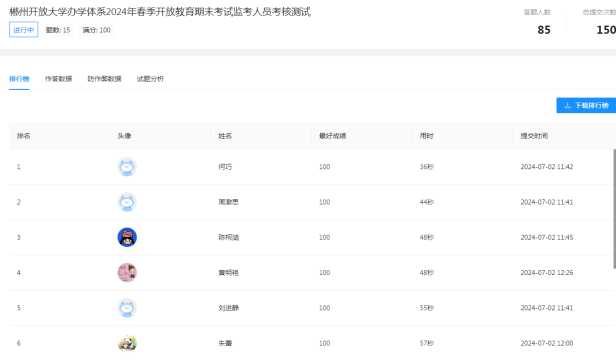Click the score 100 in rank 1 row
Viewport: 616px width, 361px height.
[x=324, y=167]
